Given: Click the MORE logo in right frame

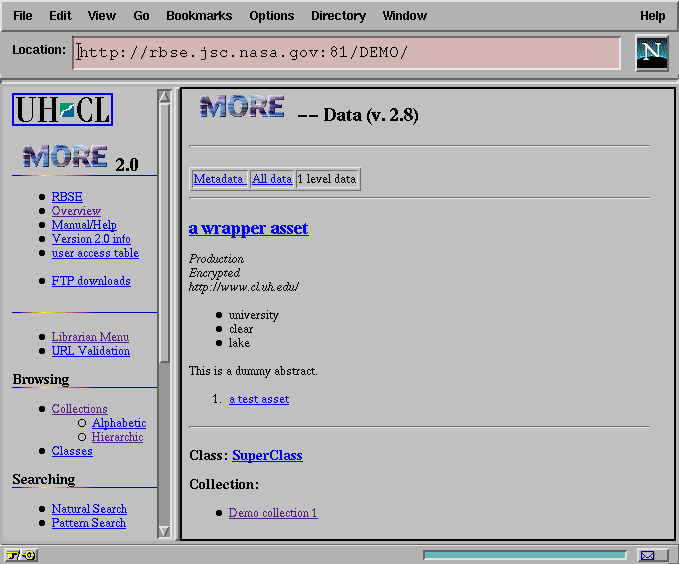Looking at the screenshot, I should click(241, 107).
